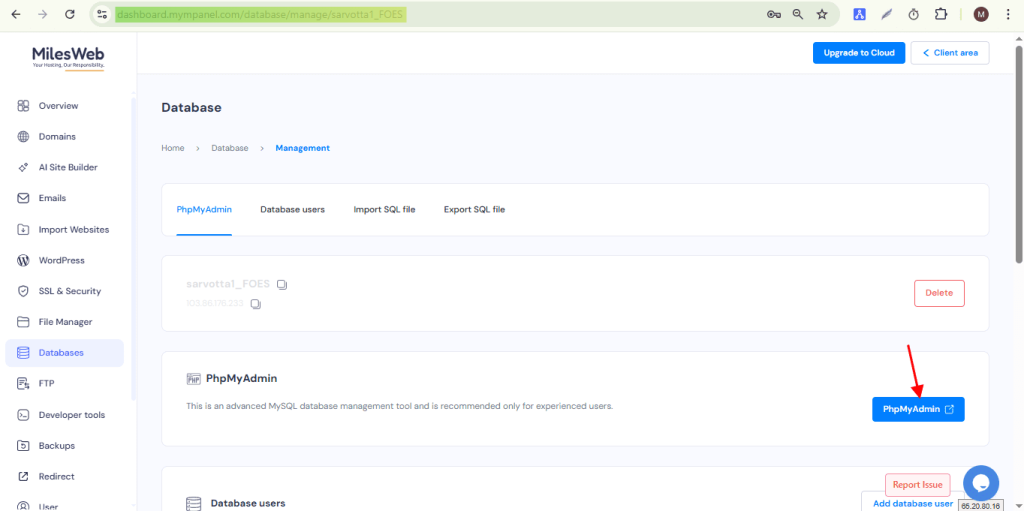Go to Home in the breadcrumb

[x=173, y=148]
